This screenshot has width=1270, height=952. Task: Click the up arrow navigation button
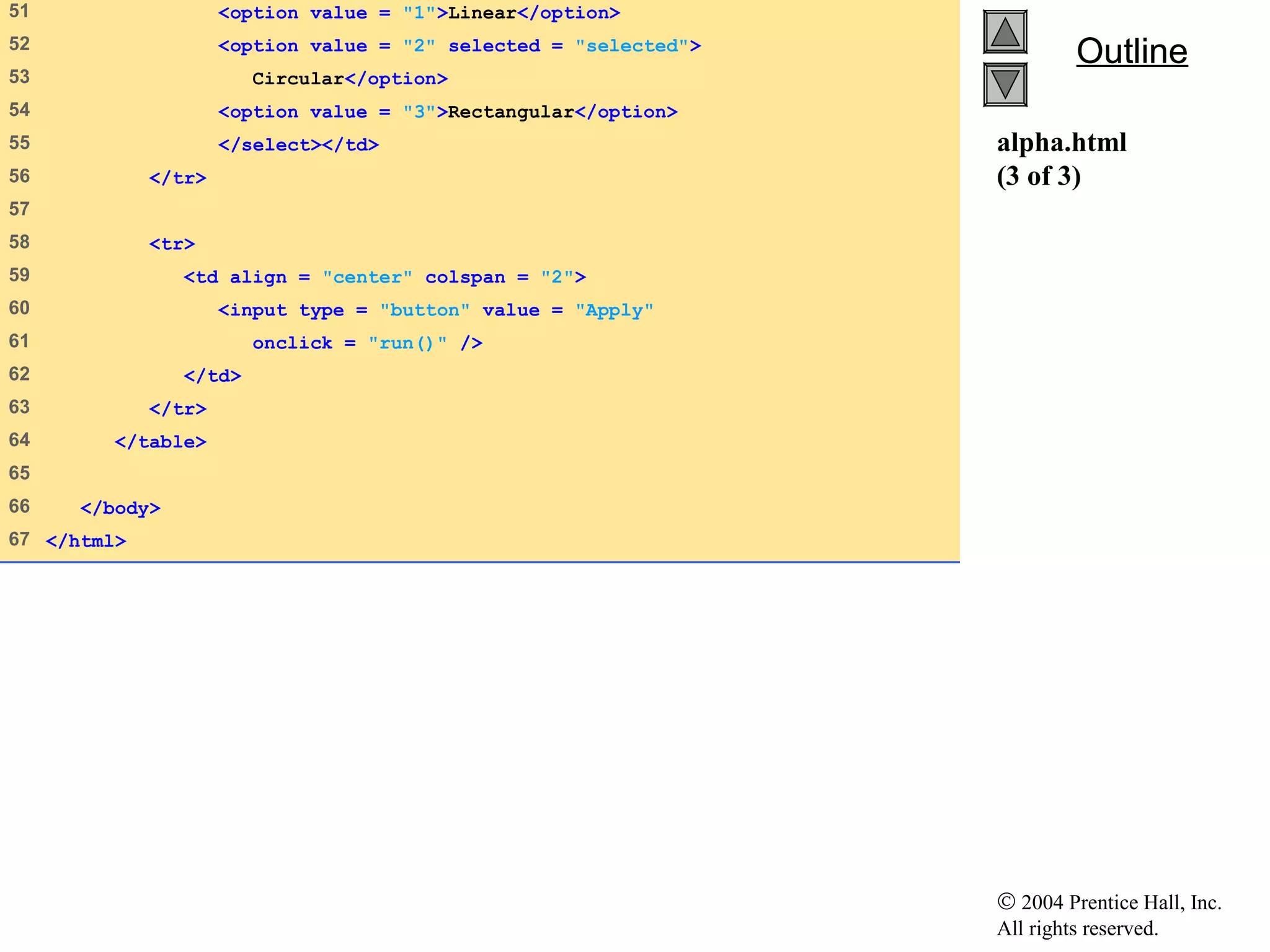click(1005, 32)
